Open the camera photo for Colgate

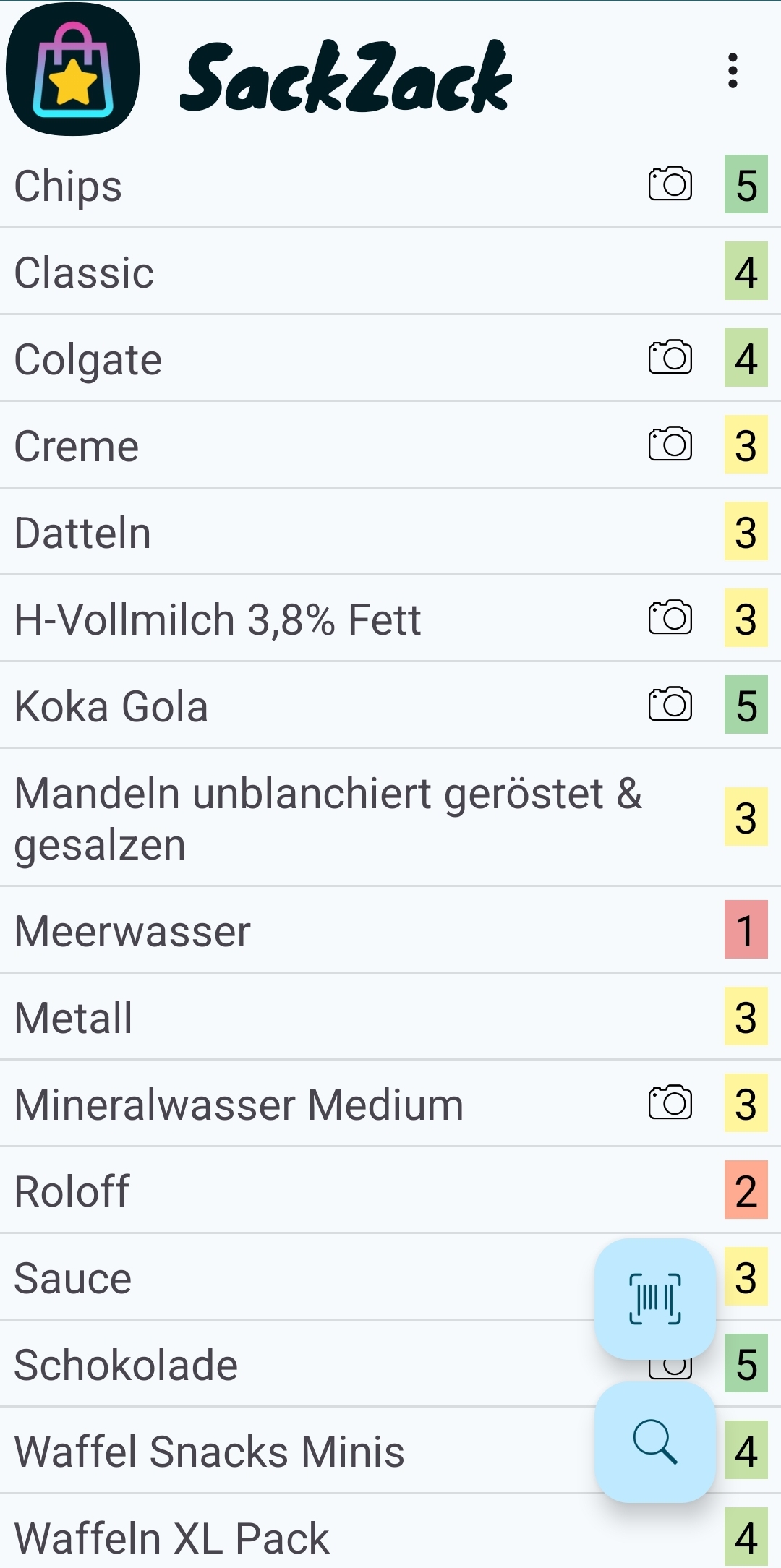(670, 357)
